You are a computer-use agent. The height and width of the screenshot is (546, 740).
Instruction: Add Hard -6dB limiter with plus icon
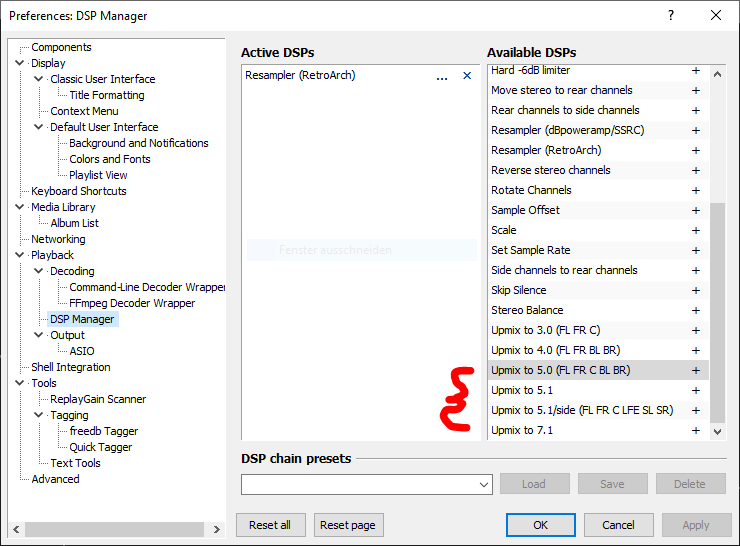(x=695, y=70)
